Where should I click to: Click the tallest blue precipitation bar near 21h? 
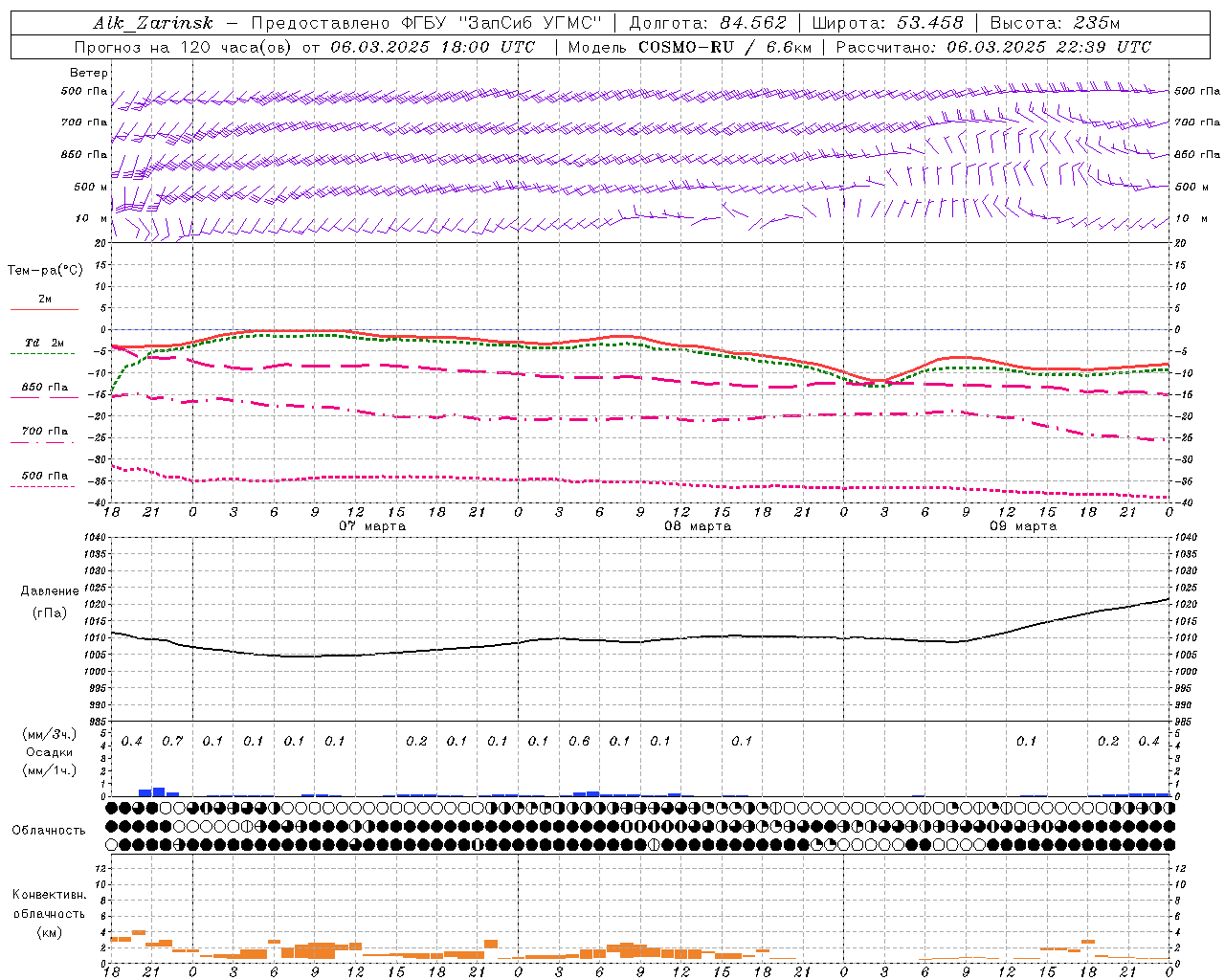click(x=159, y=791)
